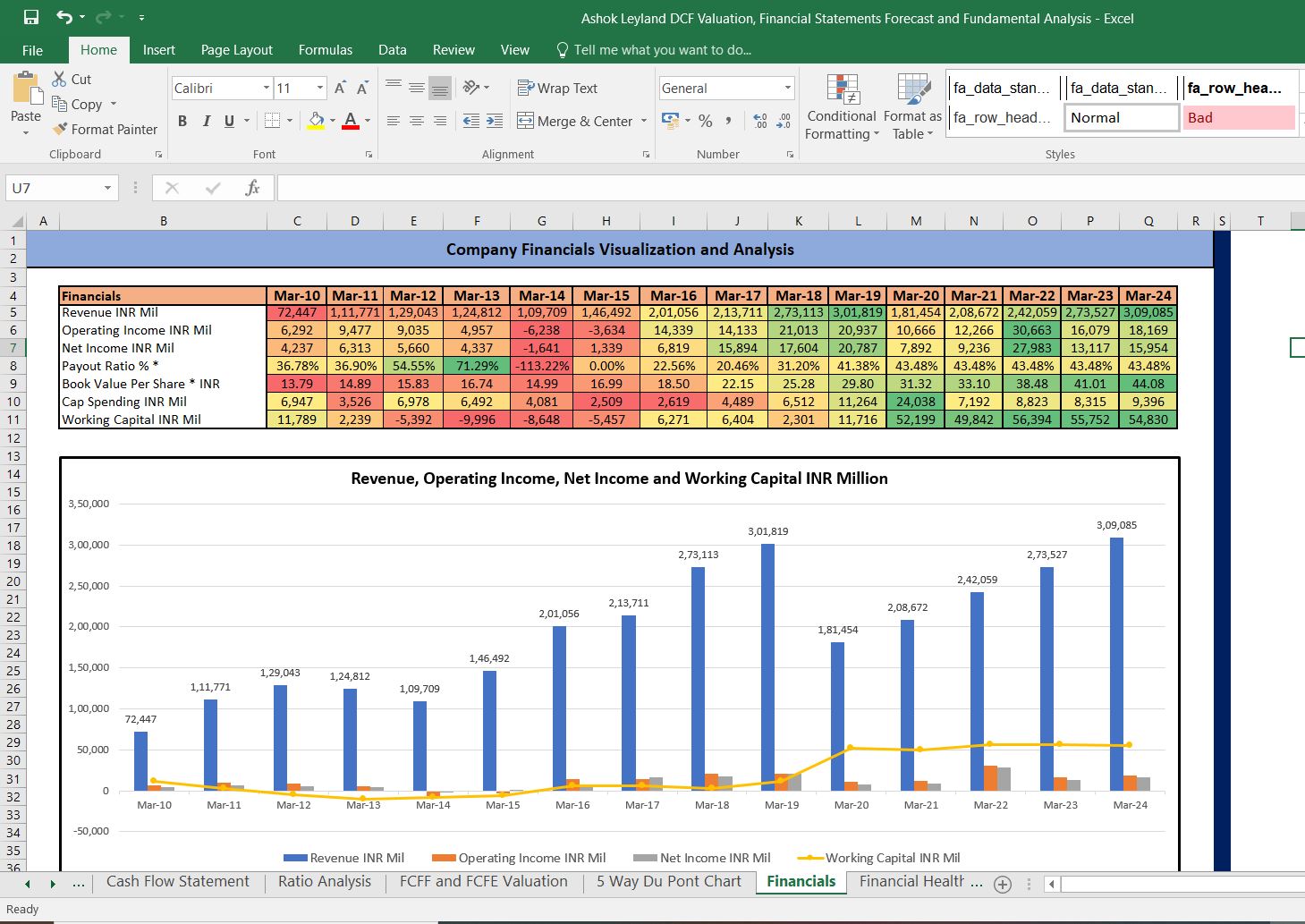This screenshot has height=924, width=1305.
Task: Set bottom vertical alignment
Action: point(439,88)
